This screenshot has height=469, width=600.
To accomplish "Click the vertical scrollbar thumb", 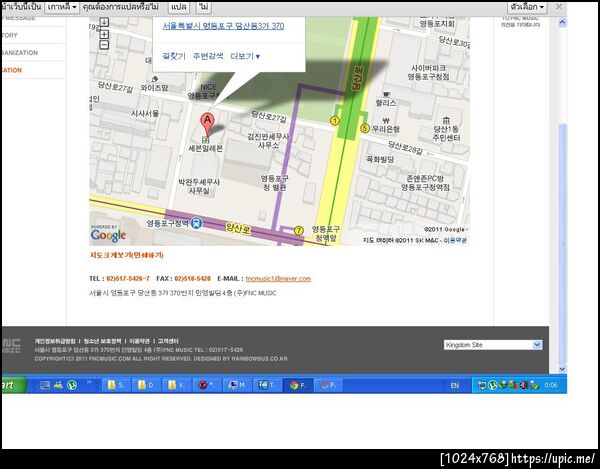I will 562,243.
